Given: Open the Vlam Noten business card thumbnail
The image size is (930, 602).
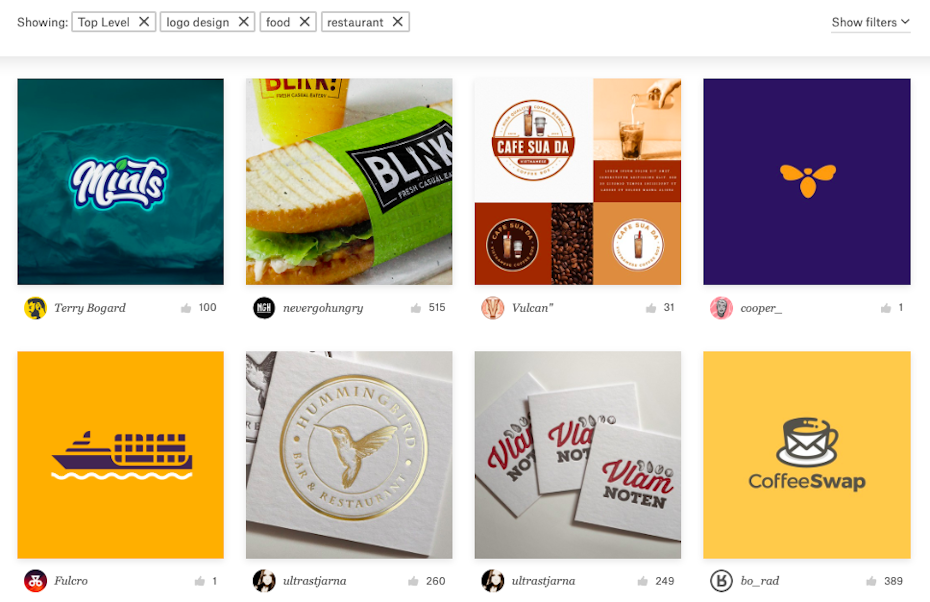Looking at the screenshot, I should click(578, 455).
